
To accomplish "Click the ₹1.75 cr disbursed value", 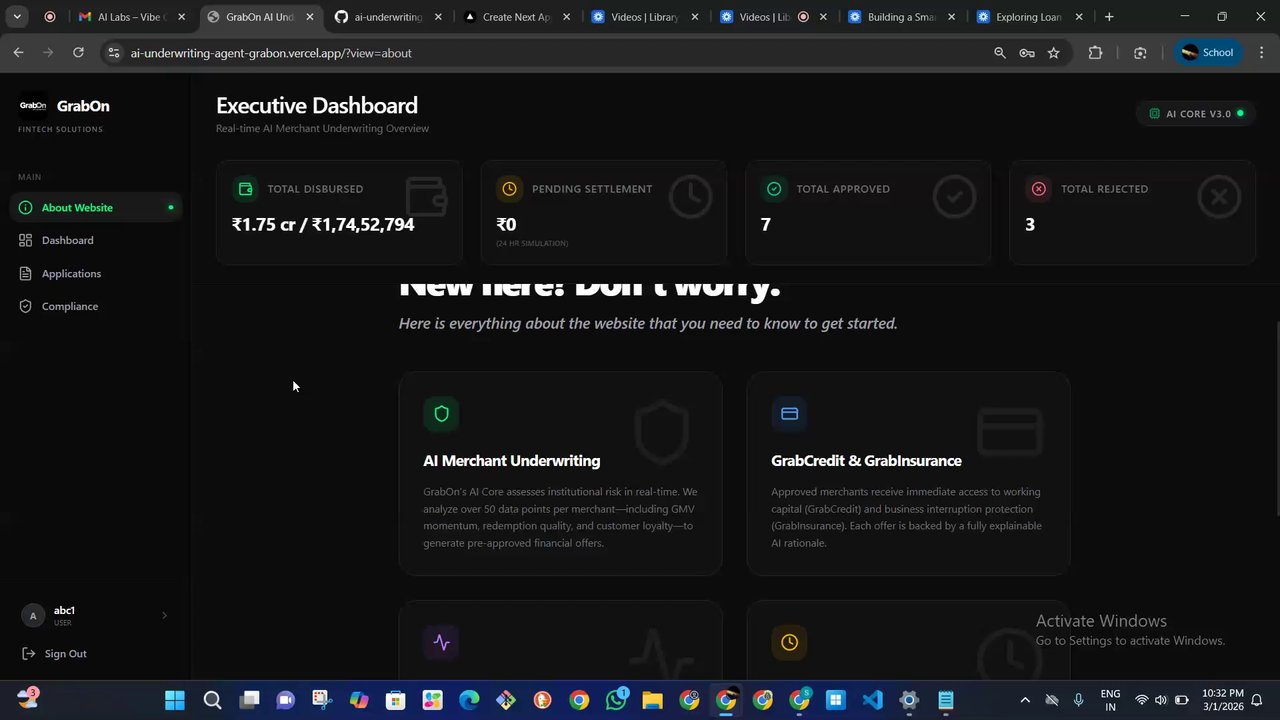I will (x=323, y=225).
